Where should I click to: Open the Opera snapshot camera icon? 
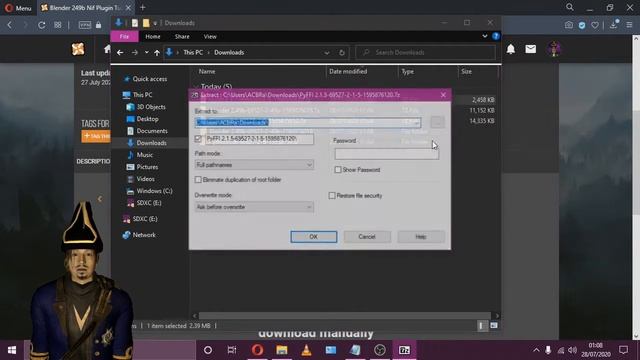point(569,25)
